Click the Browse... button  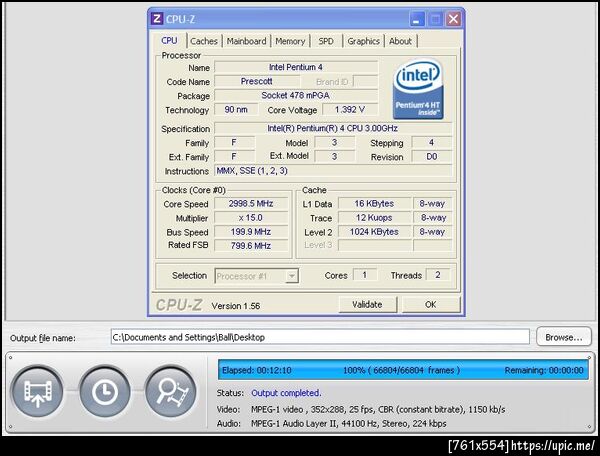[564, 337]
